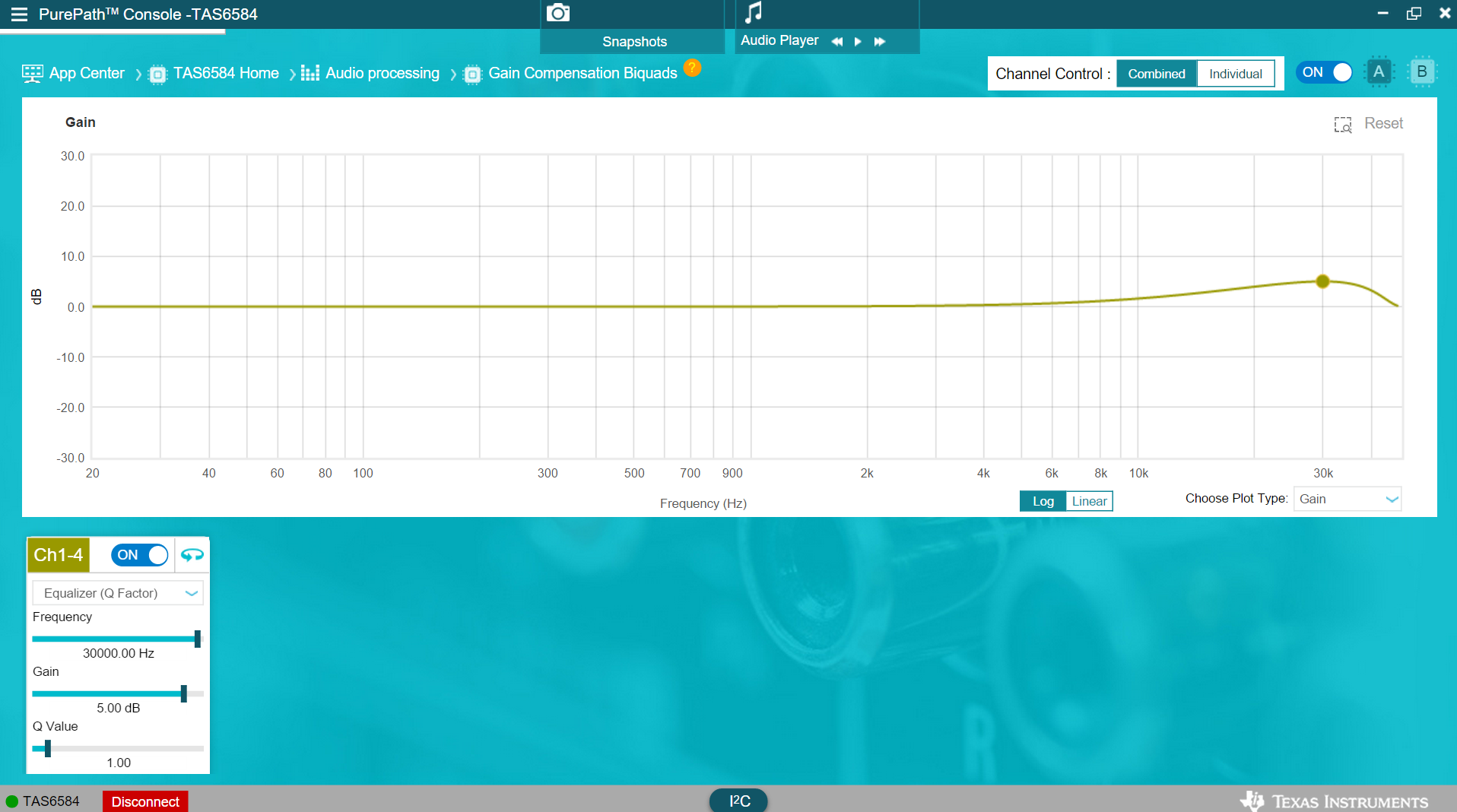The image size is (1457, 812).
Task: Click the Gain slider handle
Action: point(183,693)
